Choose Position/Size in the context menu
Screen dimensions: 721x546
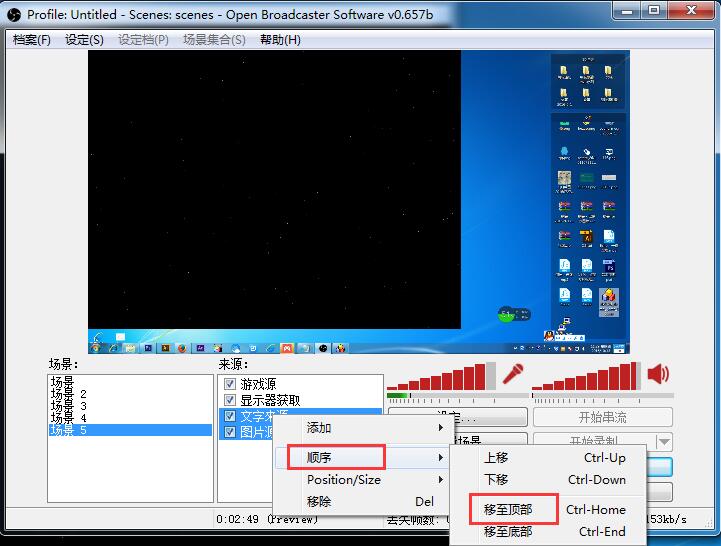click(x=361, y=480)
